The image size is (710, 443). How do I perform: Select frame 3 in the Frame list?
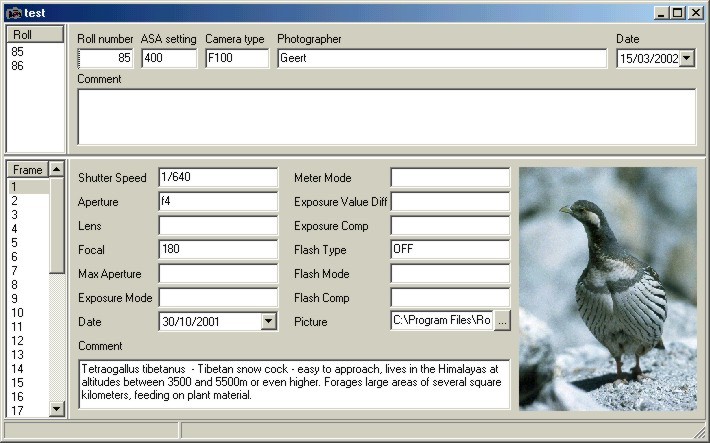[x=28, y=215]
